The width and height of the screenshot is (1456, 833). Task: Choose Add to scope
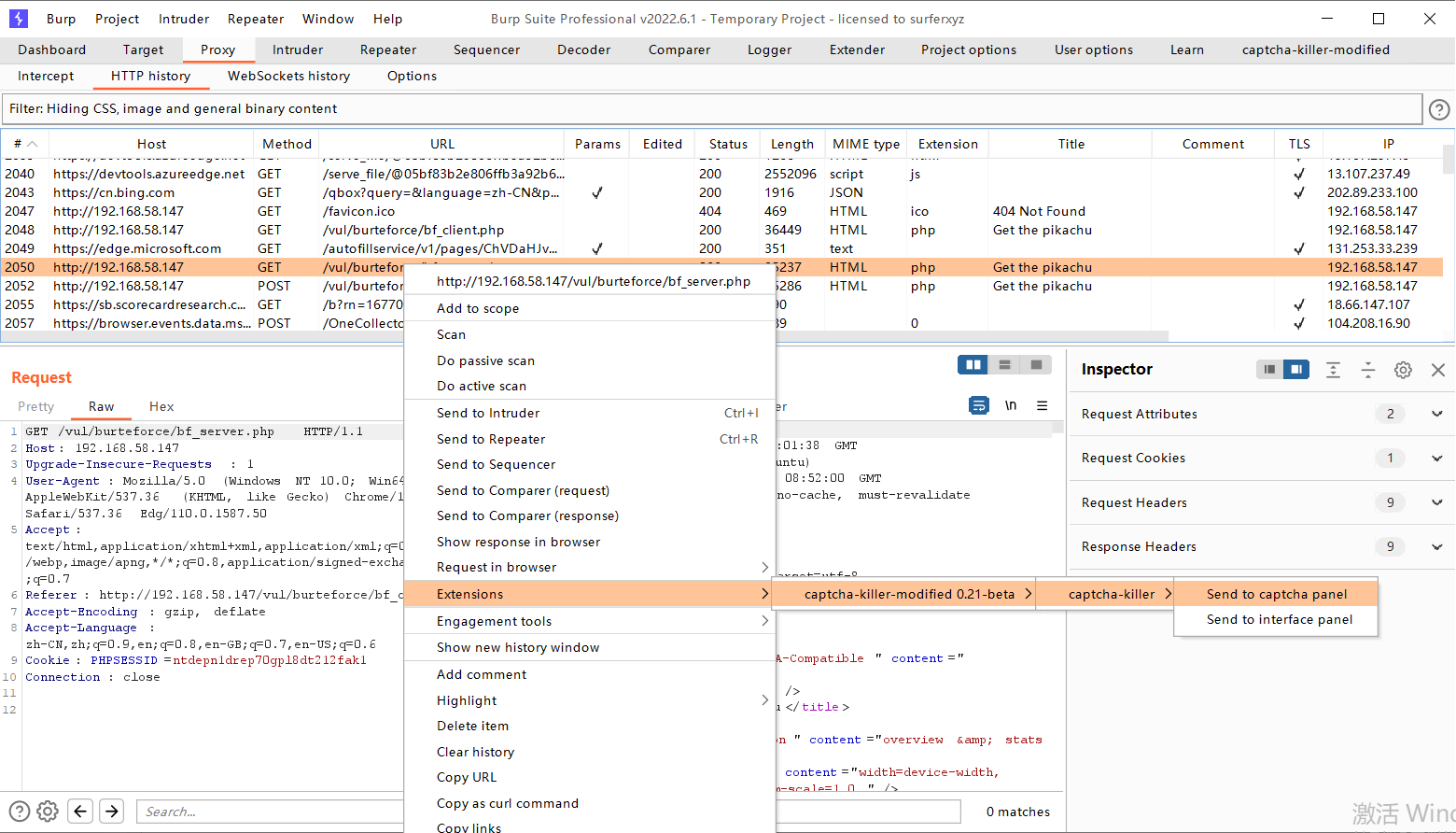589,308
